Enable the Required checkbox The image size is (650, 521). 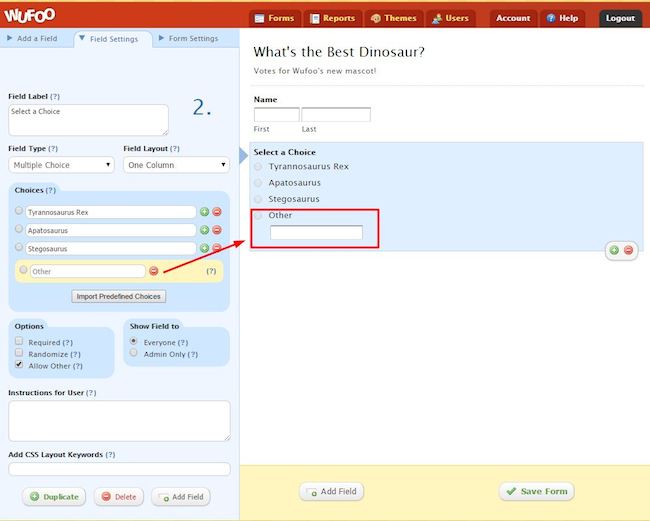[x=19, y=341]
